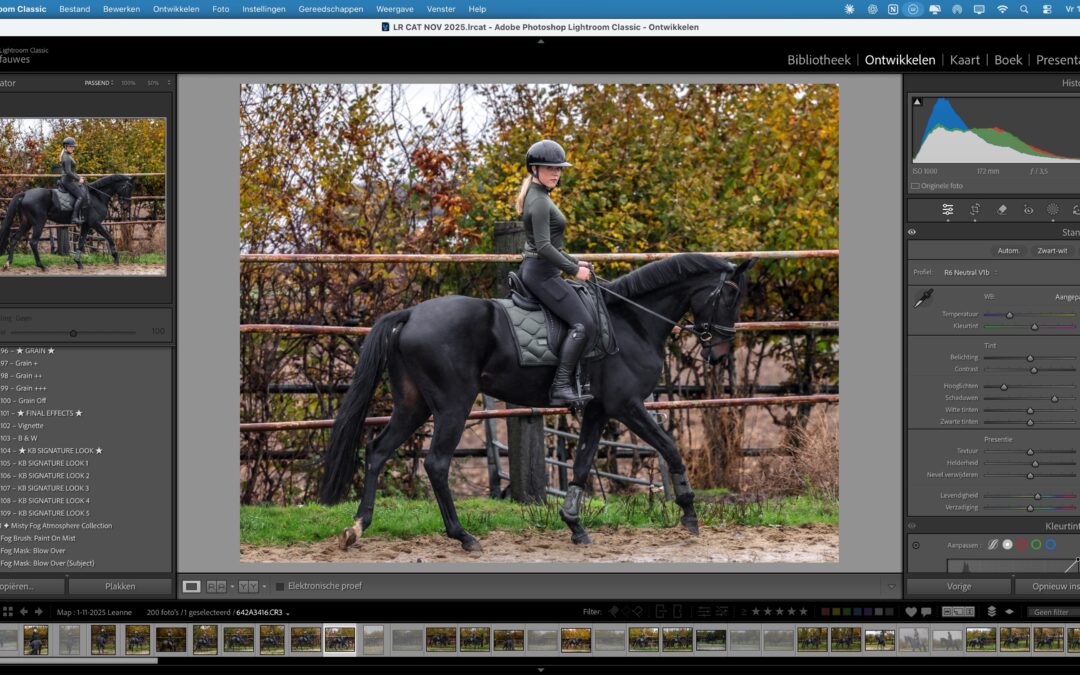Click the Autom. button in the Develop panel
The image size is (1080, 675).
[1008, 250]
